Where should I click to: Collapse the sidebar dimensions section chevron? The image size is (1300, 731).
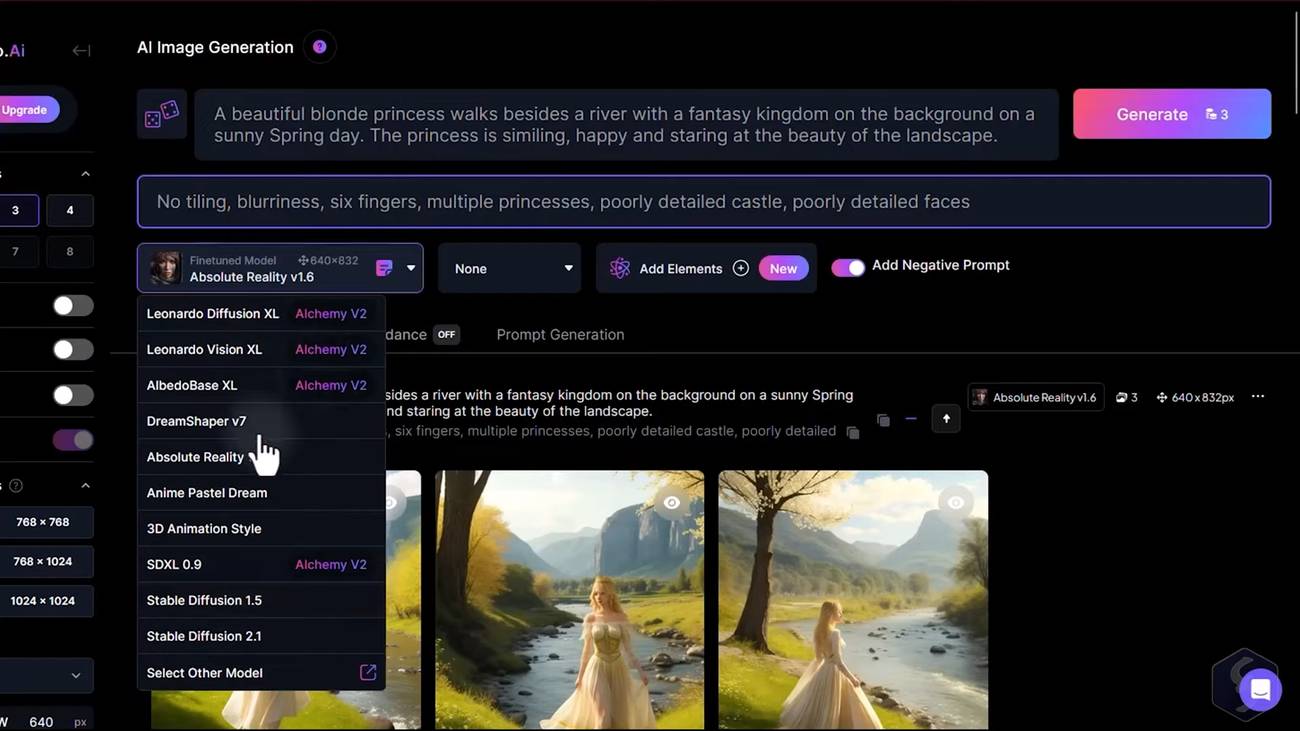[x=85, y=486]
